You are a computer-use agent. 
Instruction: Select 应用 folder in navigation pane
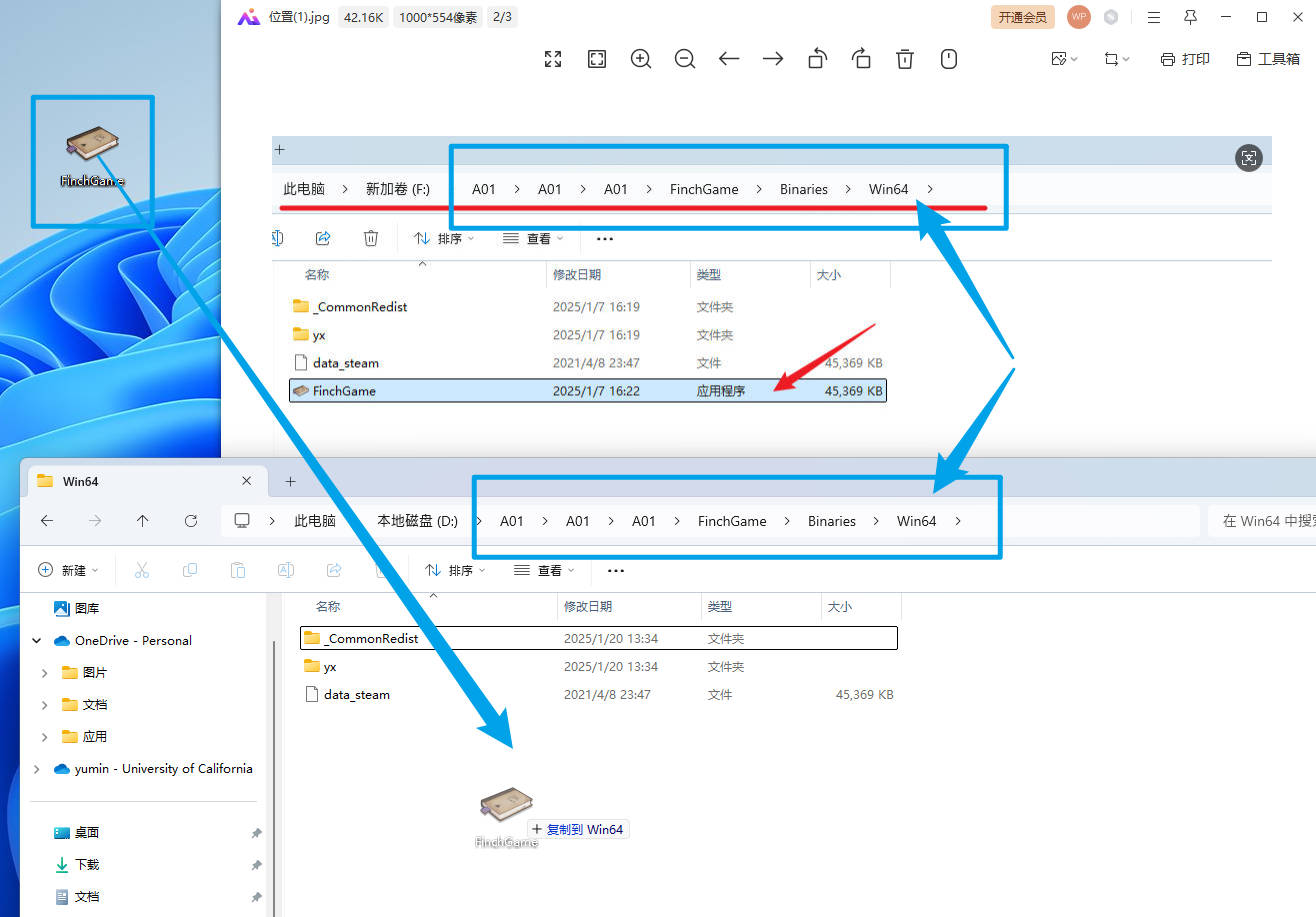tap(84, 737)
